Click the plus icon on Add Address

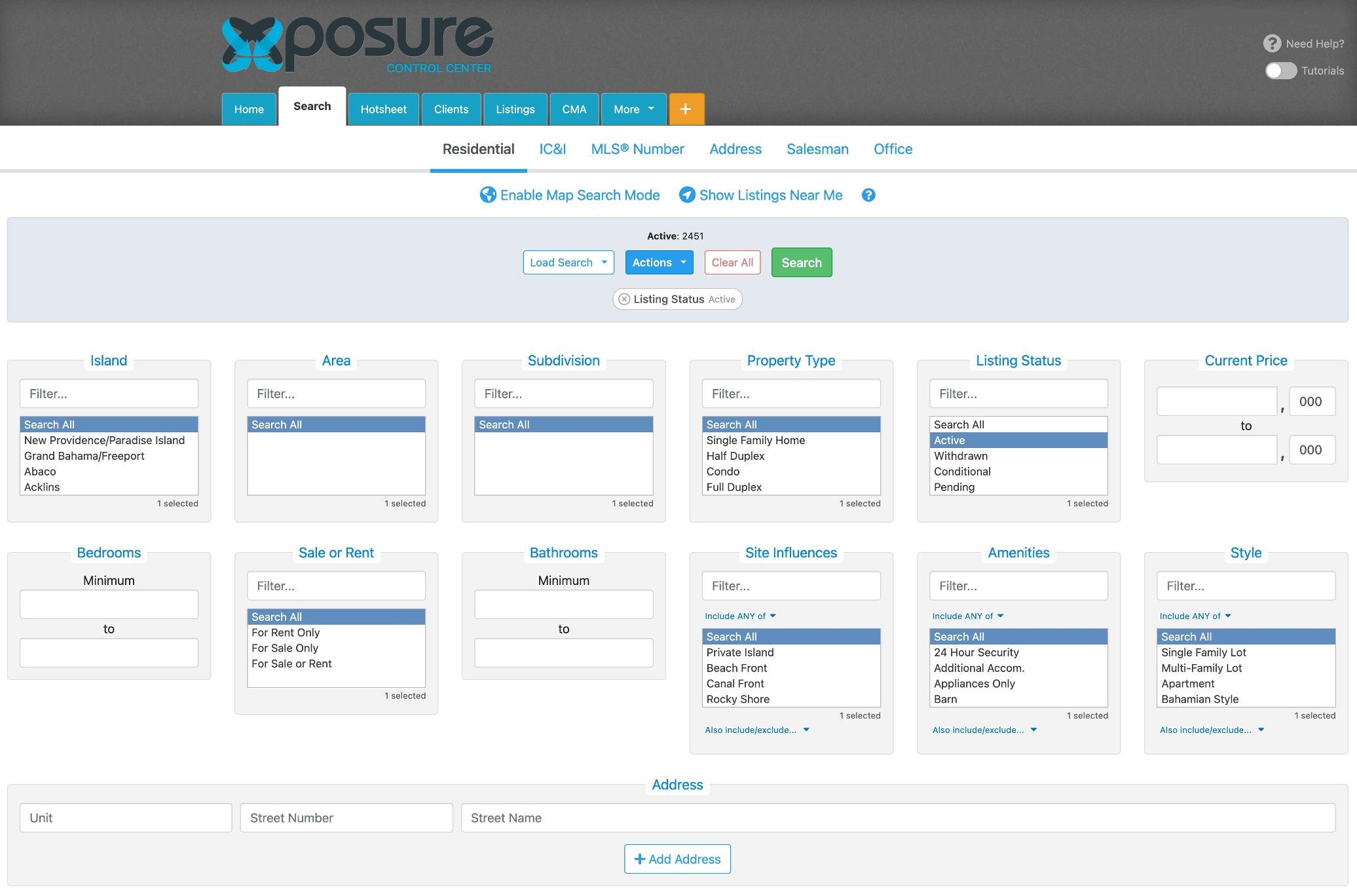click(x=640, y=859)
